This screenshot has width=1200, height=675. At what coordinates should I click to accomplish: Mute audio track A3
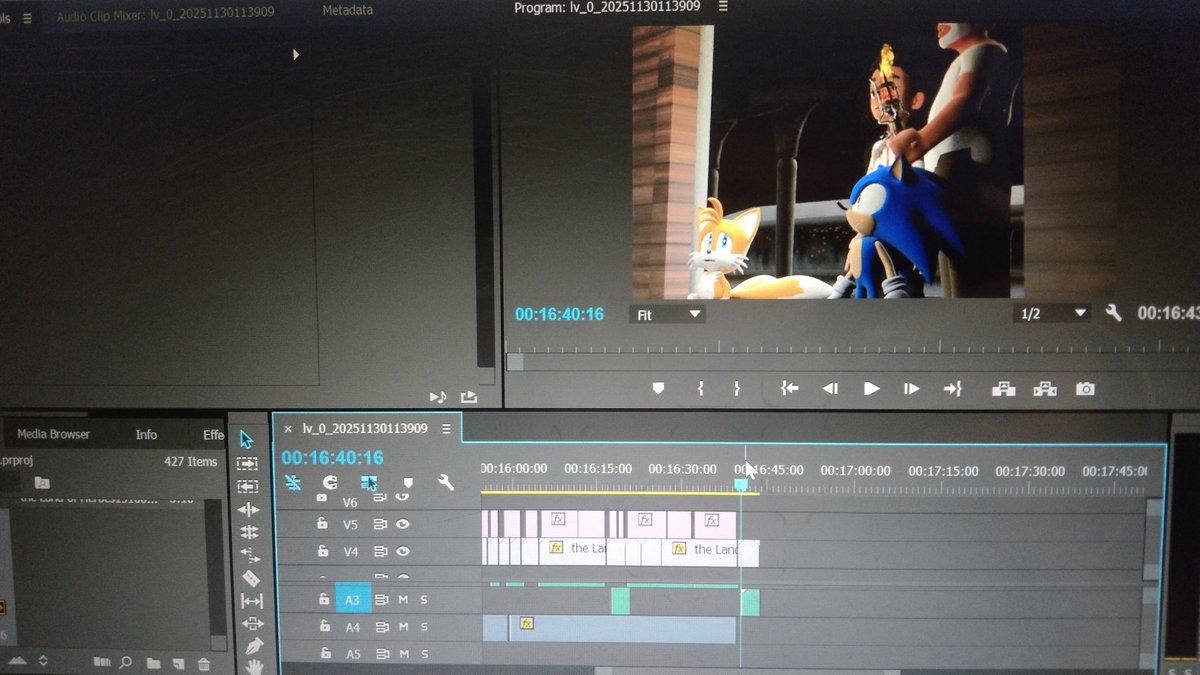coord(404,600)
